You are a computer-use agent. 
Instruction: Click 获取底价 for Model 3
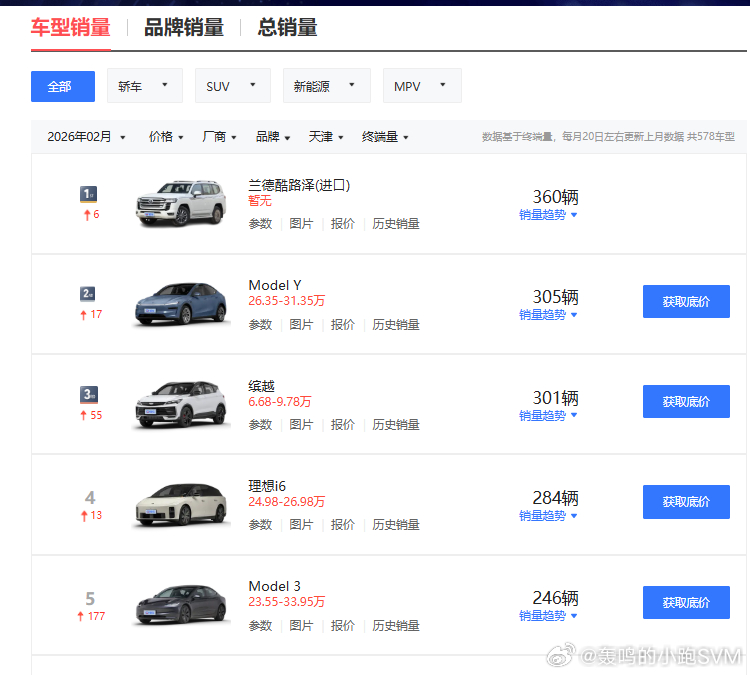pyautogui.click(x=686, y=602)
